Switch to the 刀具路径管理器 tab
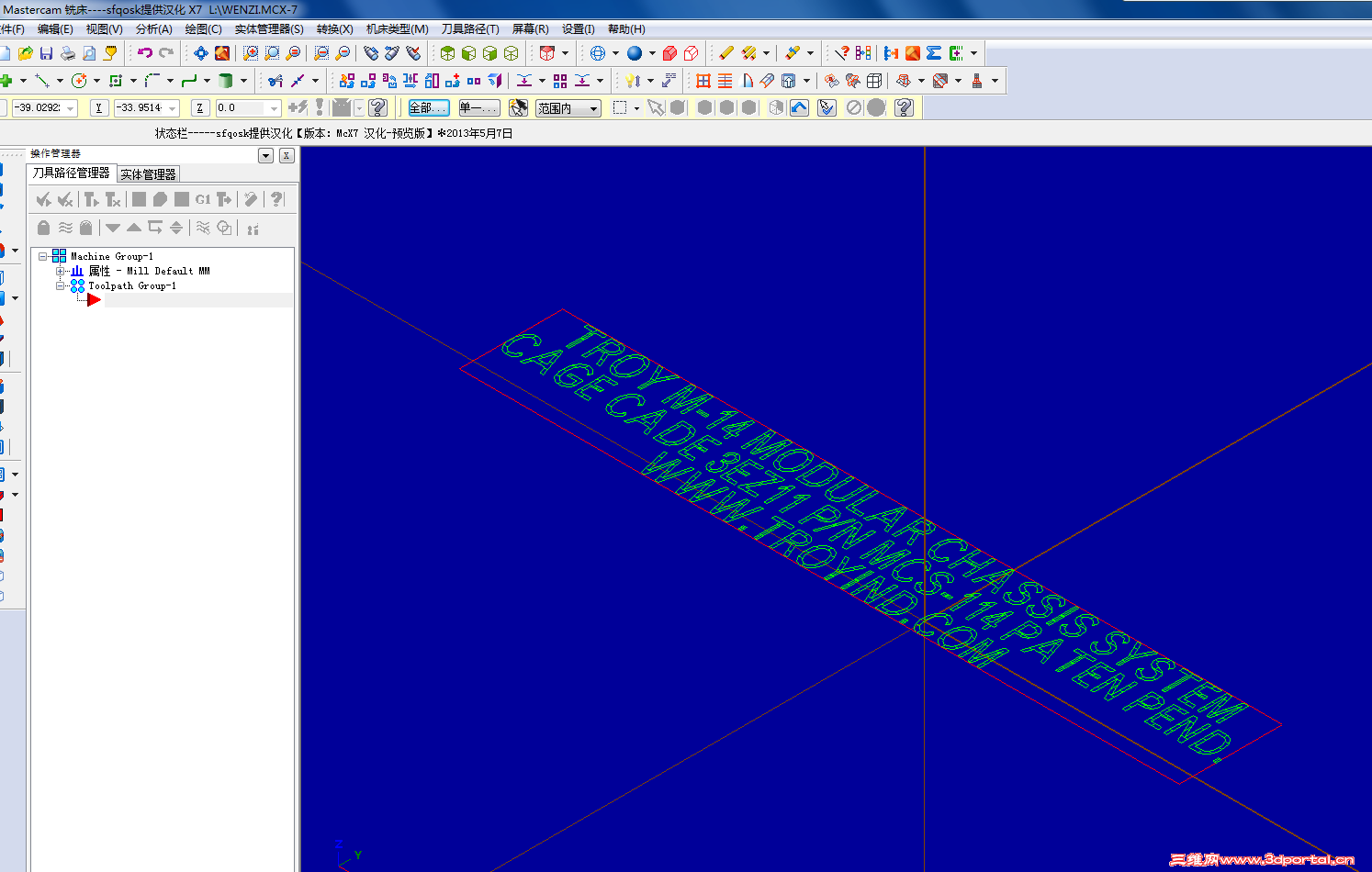The image size is (1372, 872). click(72, 173)
